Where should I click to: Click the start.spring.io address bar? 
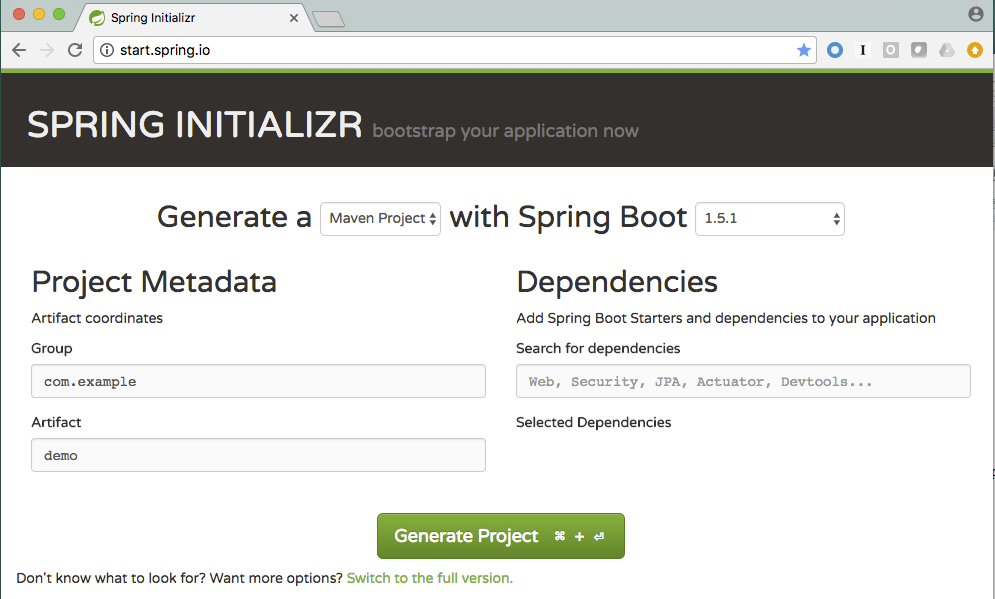coord(454,50)
